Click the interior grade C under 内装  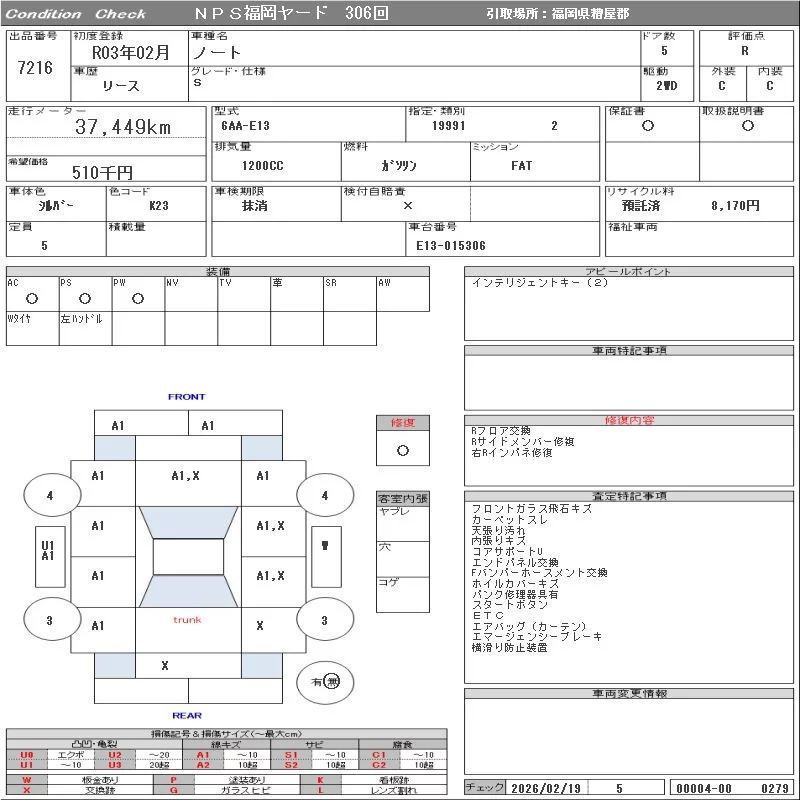(769, 86)
